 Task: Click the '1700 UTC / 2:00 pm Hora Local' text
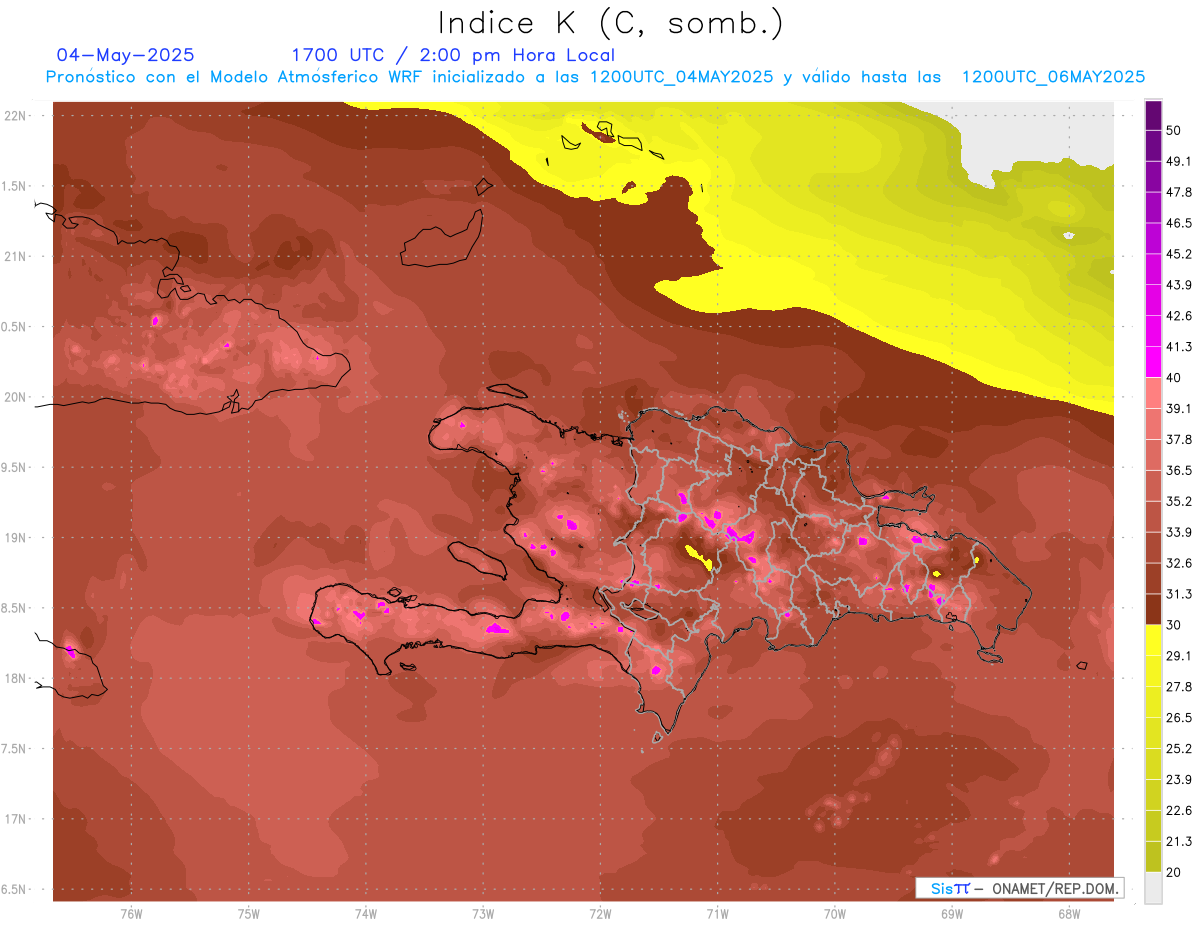pos(453,55)
